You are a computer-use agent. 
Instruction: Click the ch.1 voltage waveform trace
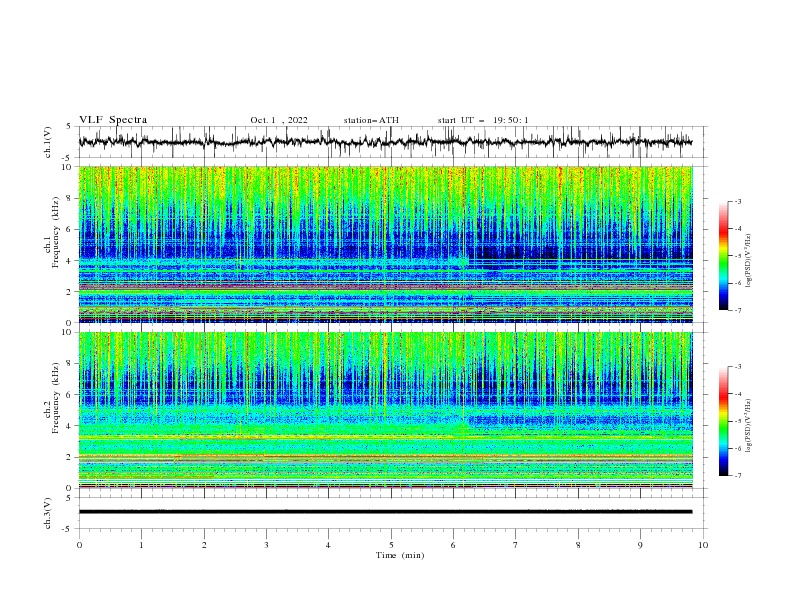point(385,142)
